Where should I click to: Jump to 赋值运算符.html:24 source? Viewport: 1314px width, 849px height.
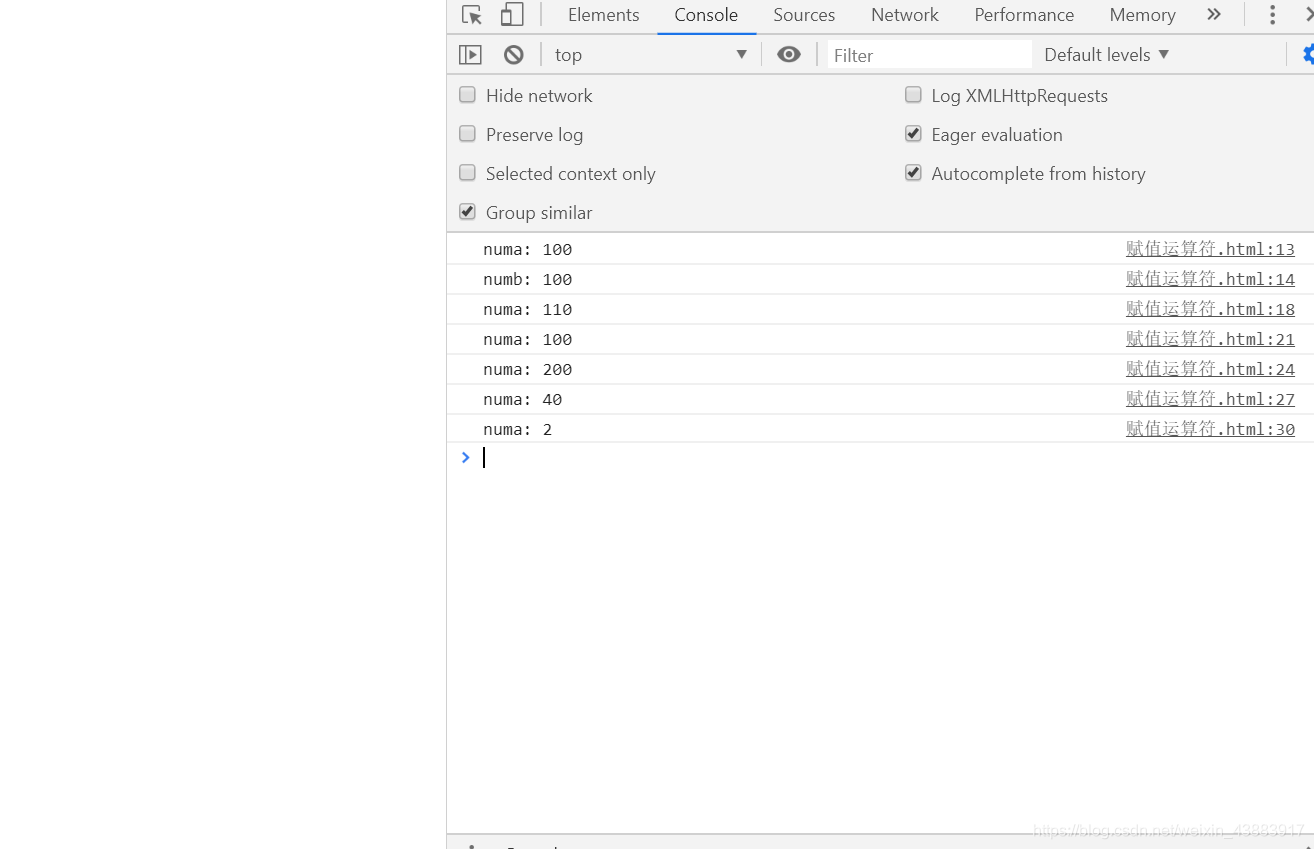(1210, 369)
